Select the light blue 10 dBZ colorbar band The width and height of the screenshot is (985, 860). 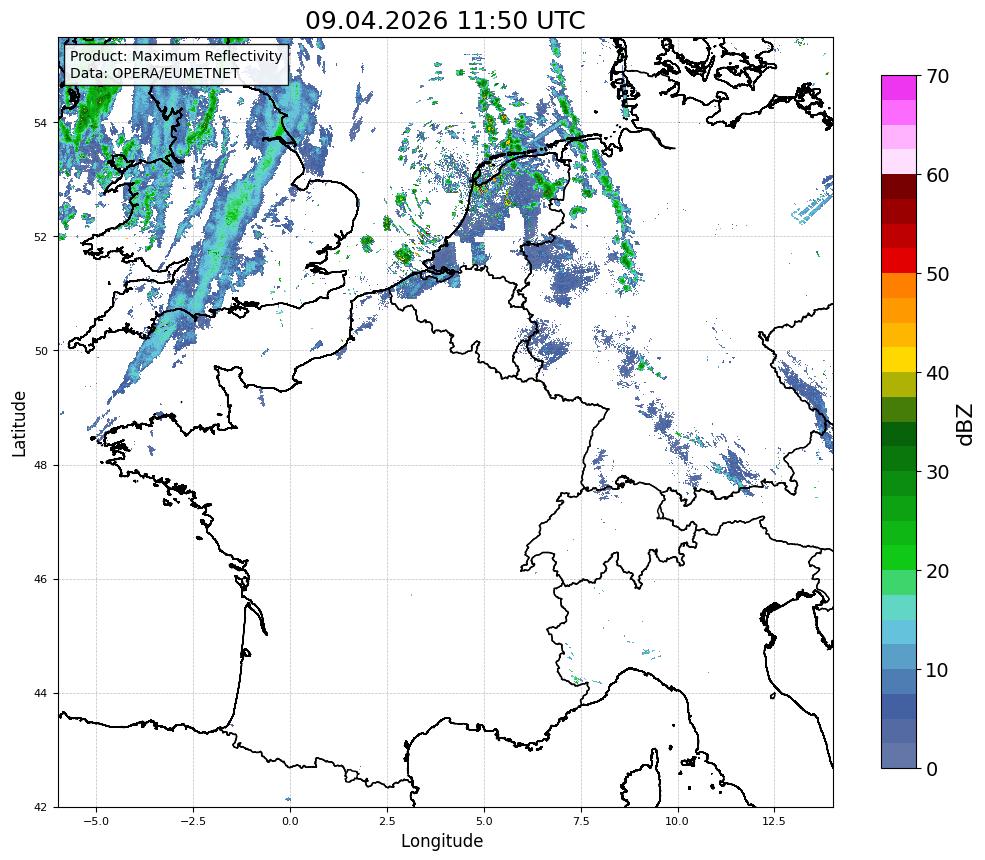[899, 656]
